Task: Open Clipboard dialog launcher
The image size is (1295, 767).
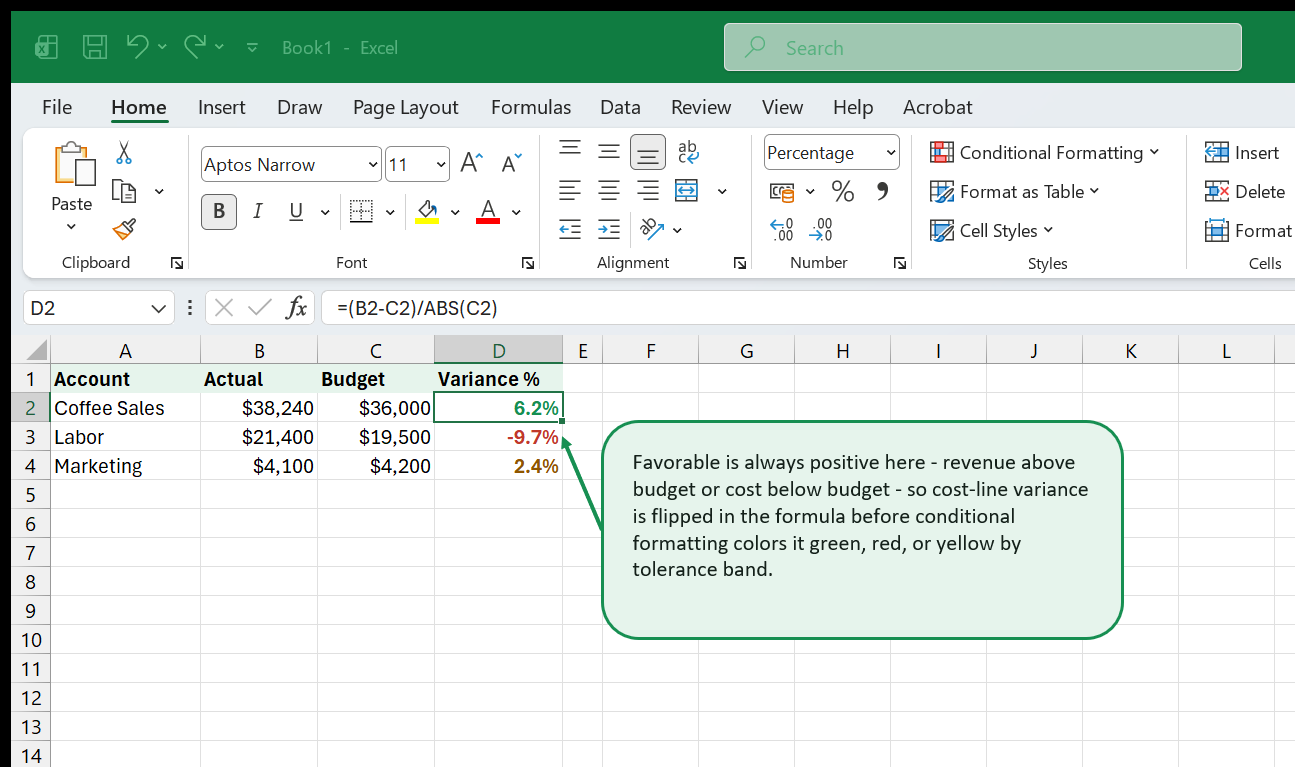Action: [x=177, y=263]
